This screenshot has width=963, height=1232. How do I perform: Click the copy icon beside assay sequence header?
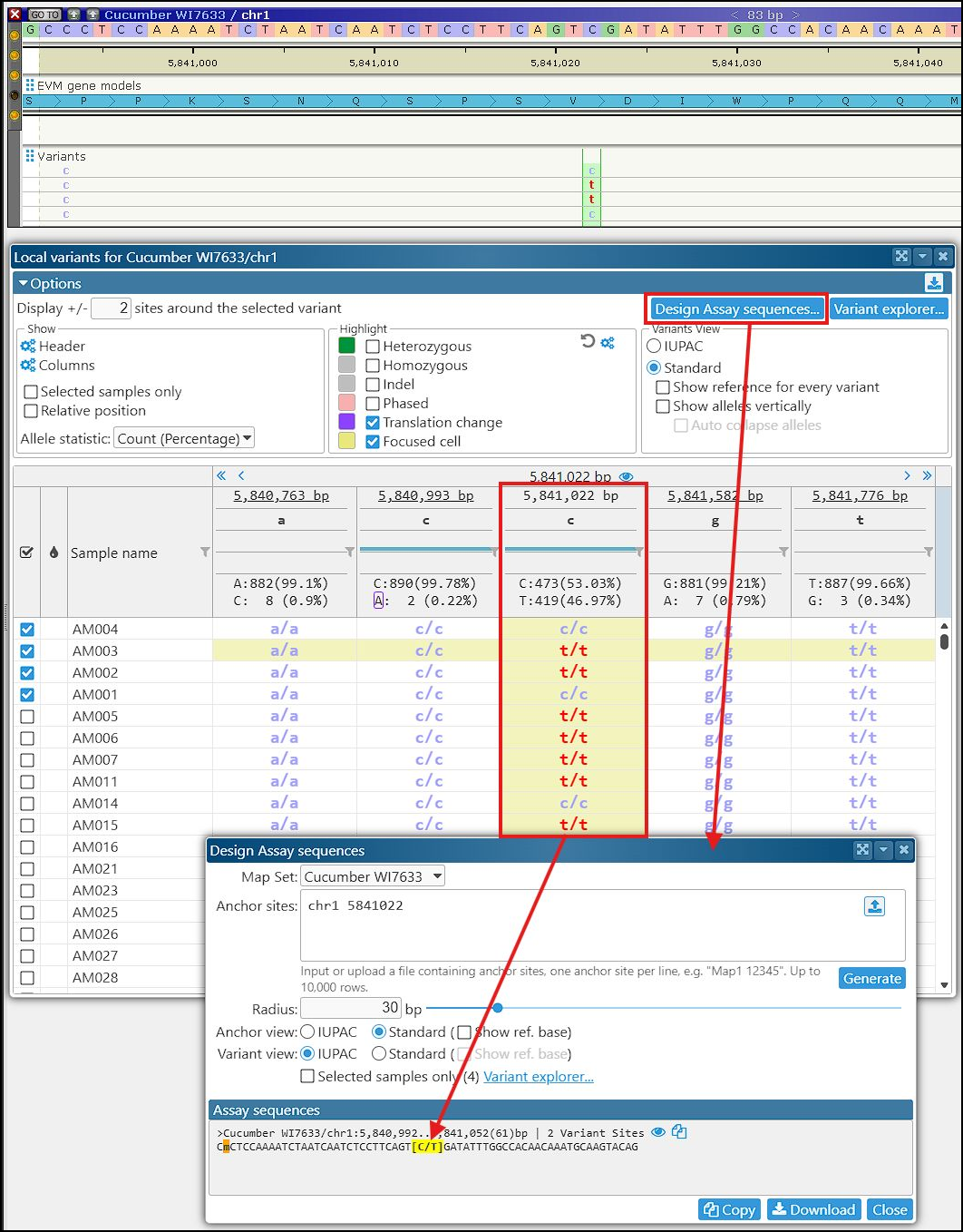point(679,1132)
